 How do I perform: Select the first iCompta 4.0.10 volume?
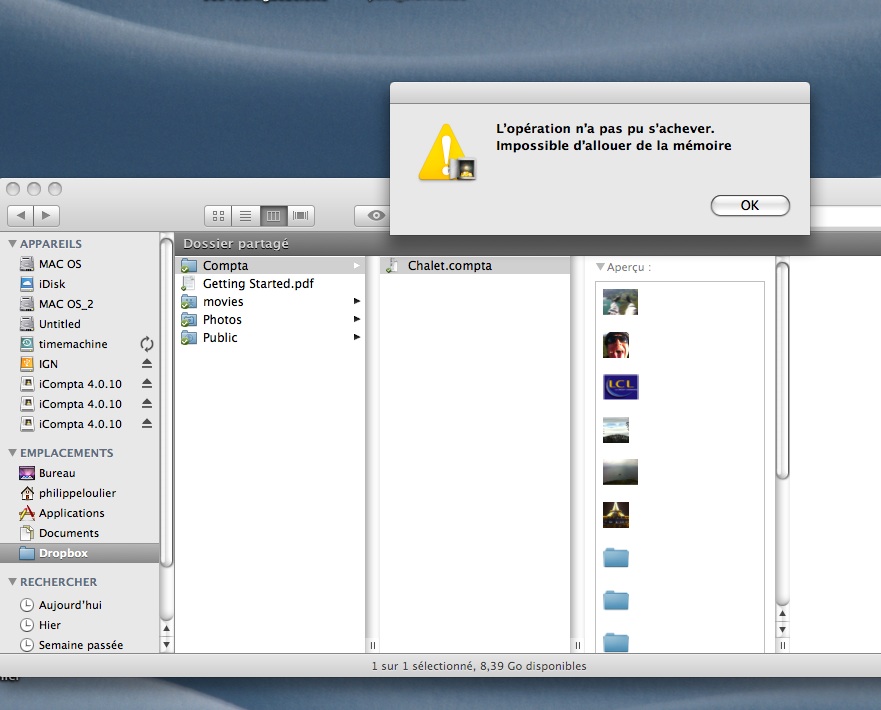coord(80,384)
